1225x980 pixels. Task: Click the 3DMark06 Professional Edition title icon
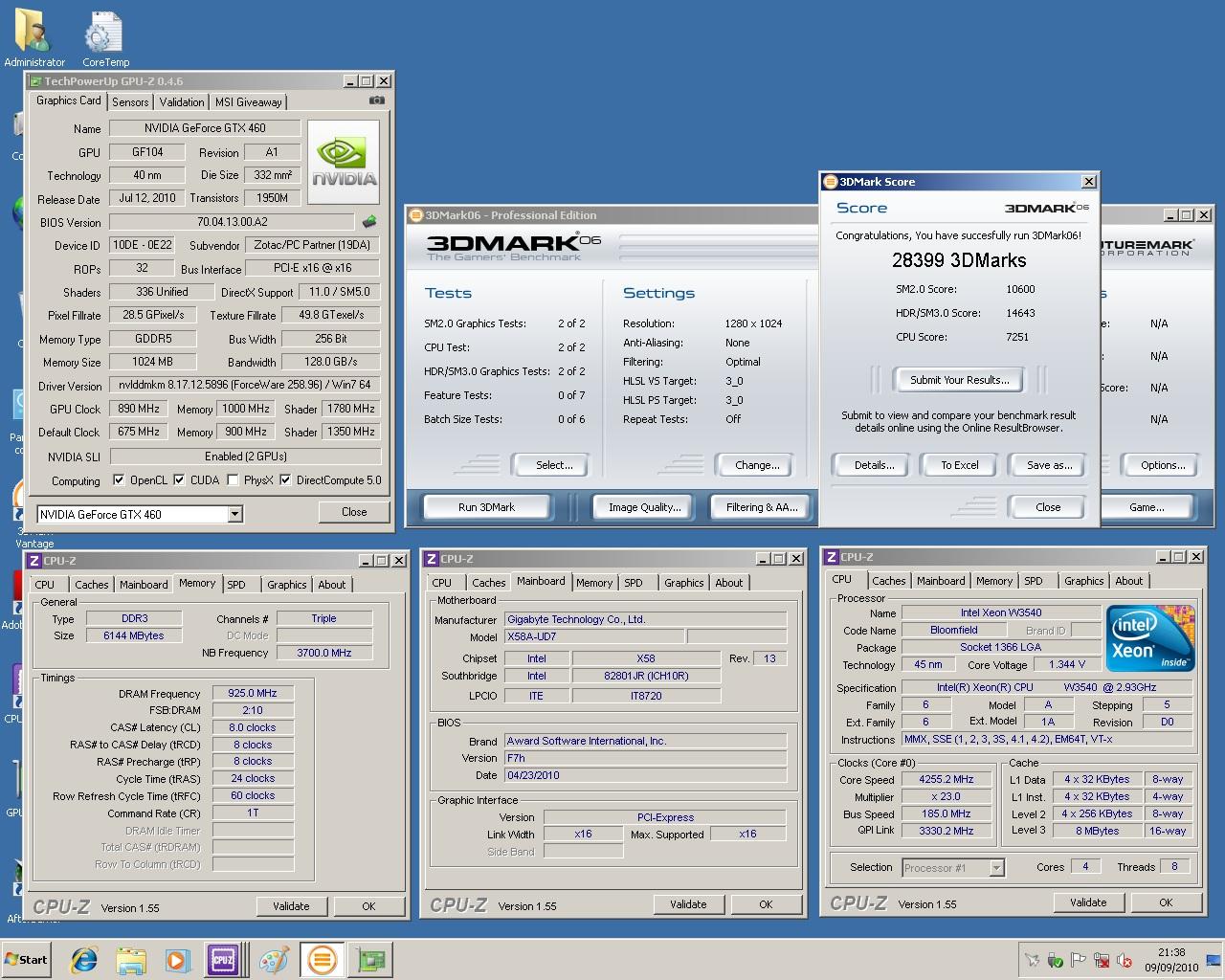pos(415,215)
